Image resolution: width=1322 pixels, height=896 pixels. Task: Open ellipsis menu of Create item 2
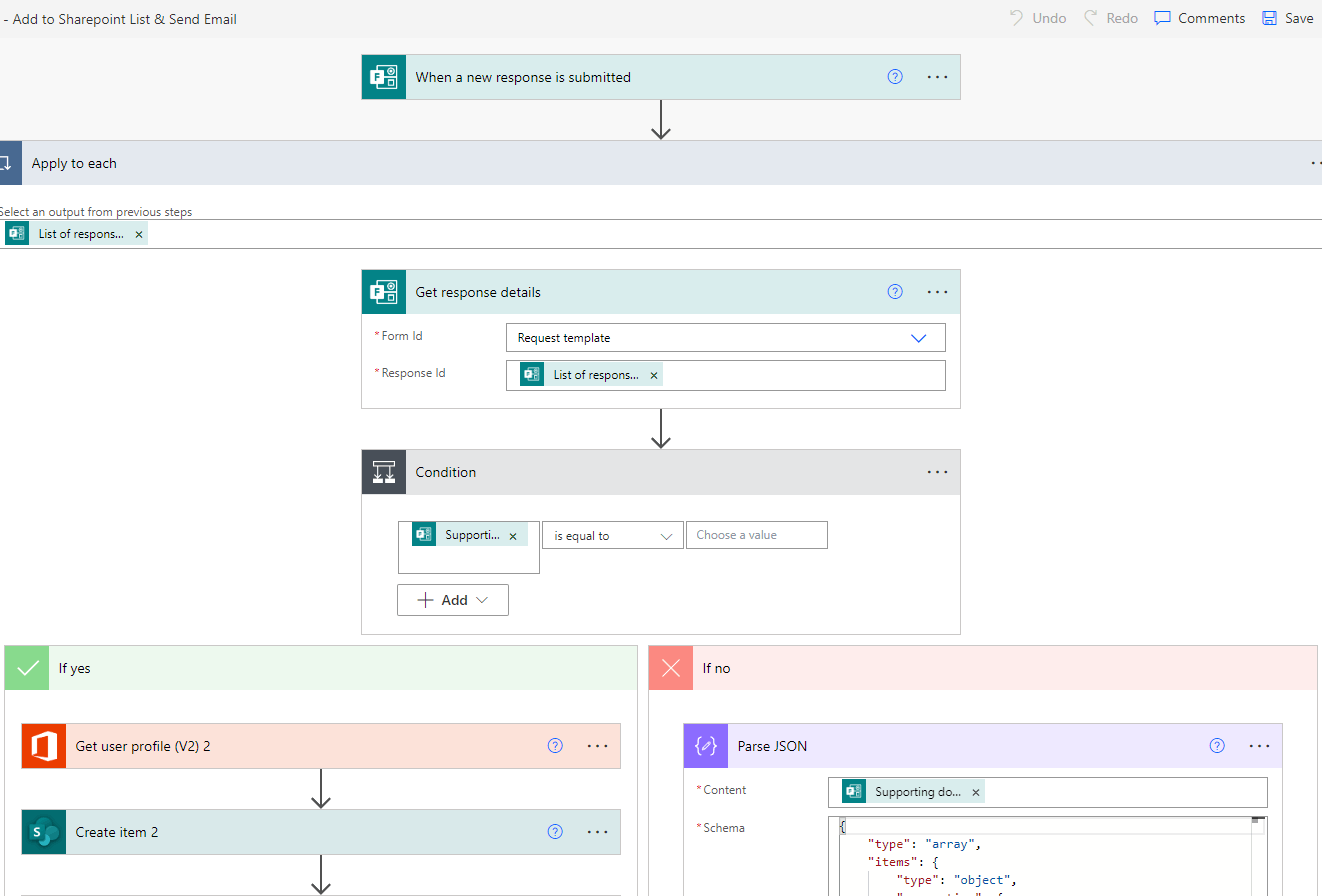pyautogui.click(x=597, y=832)
